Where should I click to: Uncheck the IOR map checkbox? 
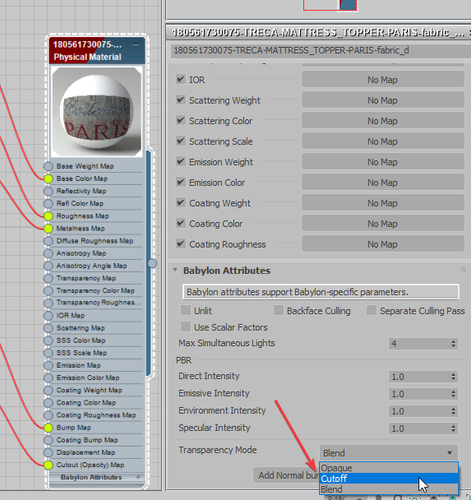click(x=181, y=79)
